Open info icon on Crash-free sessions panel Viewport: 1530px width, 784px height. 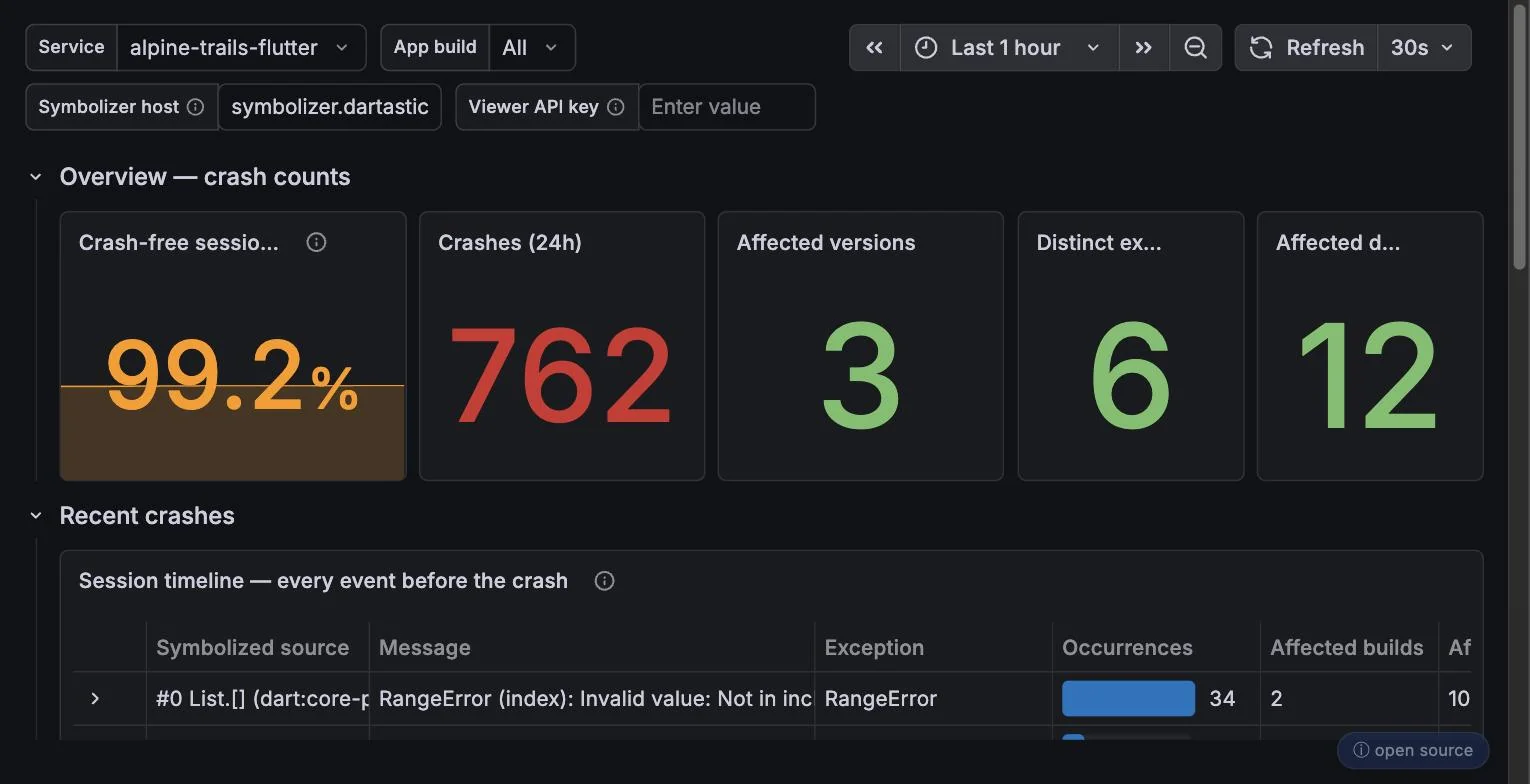pos(316,242)
